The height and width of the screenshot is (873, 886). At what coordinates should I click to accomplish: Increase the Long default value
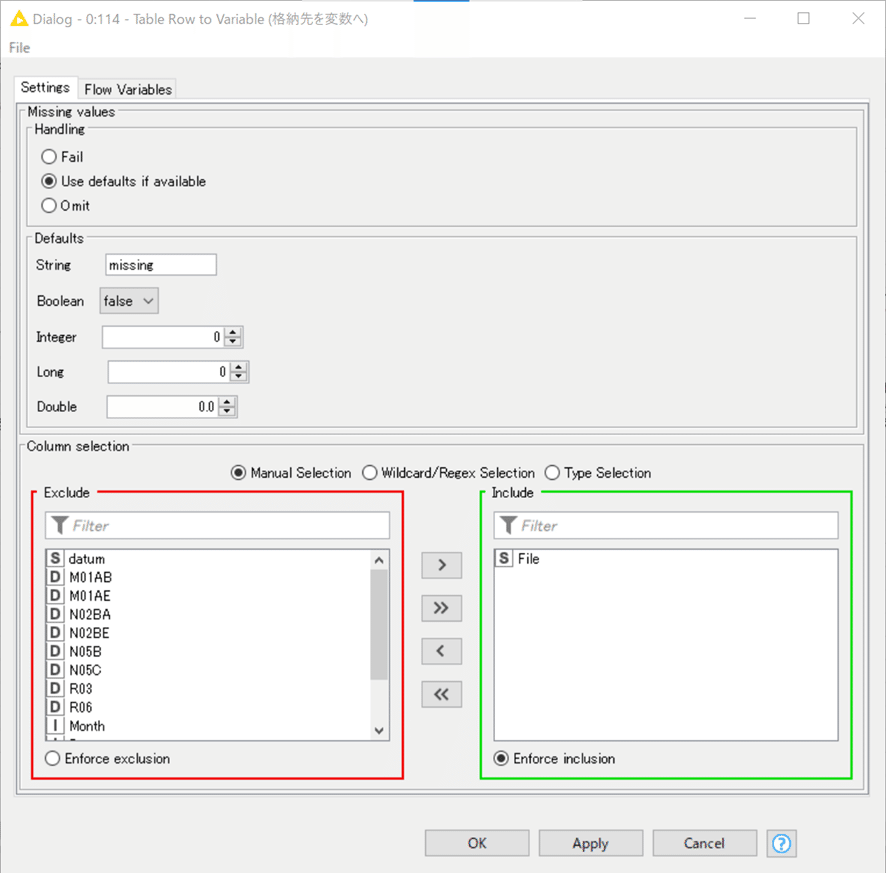point(239,367)
